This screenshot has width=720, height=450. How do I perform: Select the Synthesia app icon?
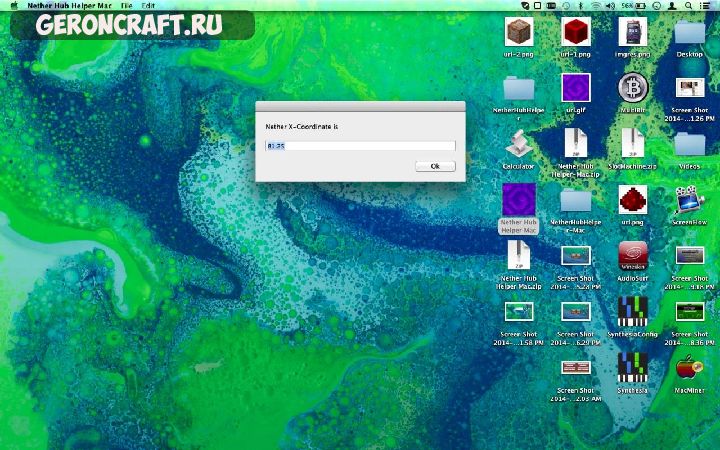coord(633,368)
